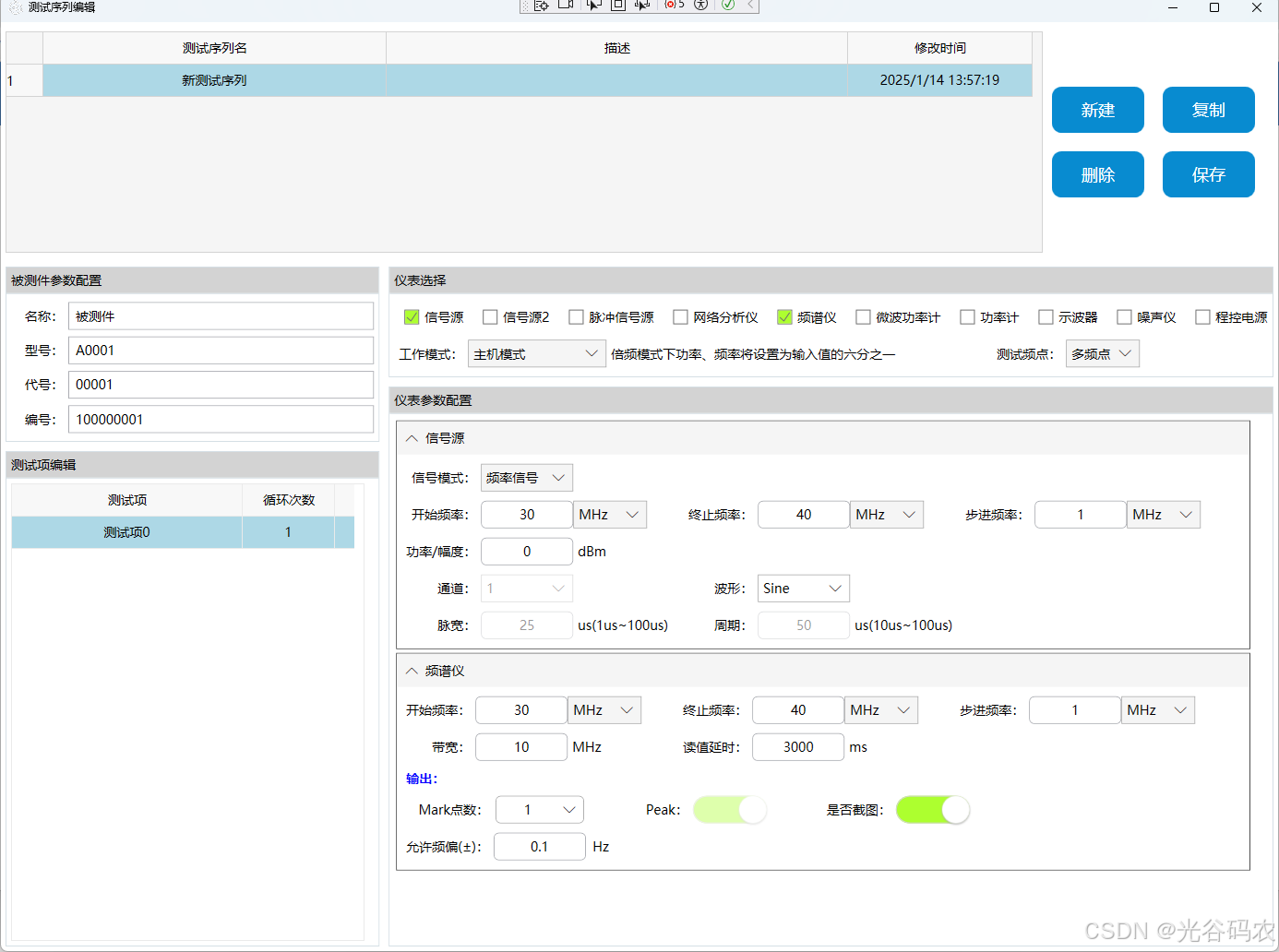Maximize the 测试序列编辑 window
Screen dimensions: 1279x952
[1214, 7]
